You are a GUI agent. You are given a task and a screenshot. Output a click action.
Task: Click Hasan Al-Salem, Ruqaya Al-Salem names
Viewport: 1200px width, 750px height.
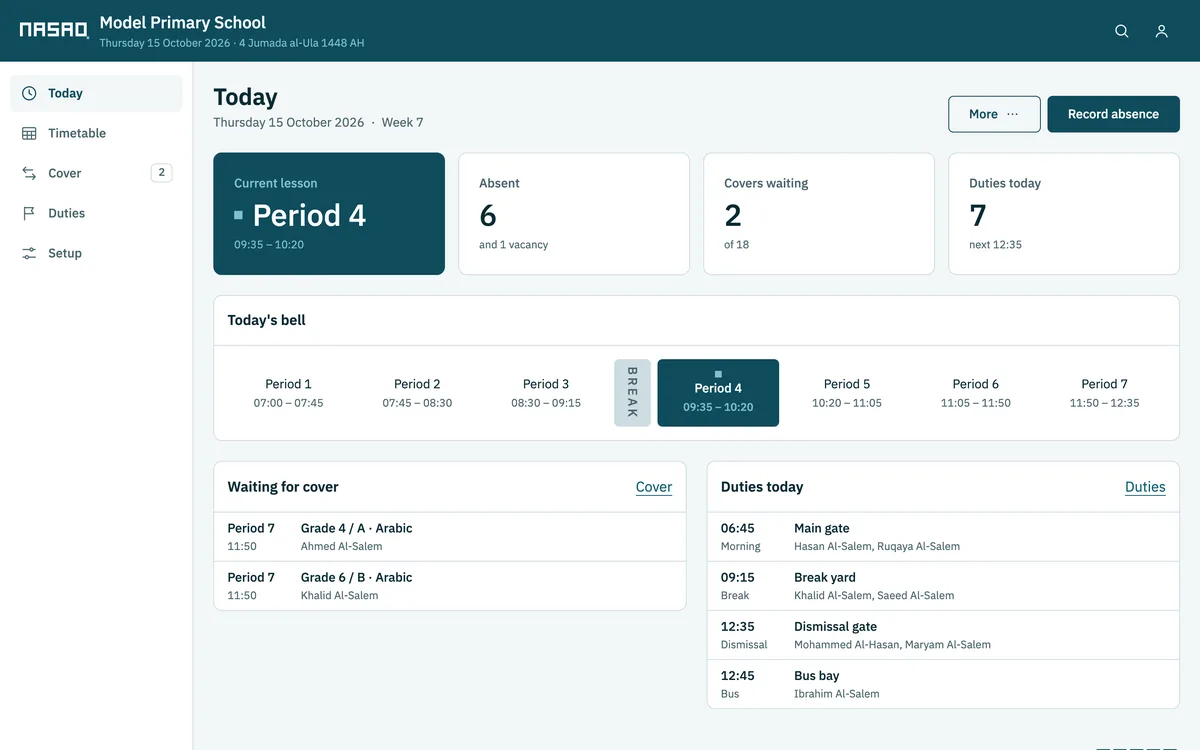(877, 547)
